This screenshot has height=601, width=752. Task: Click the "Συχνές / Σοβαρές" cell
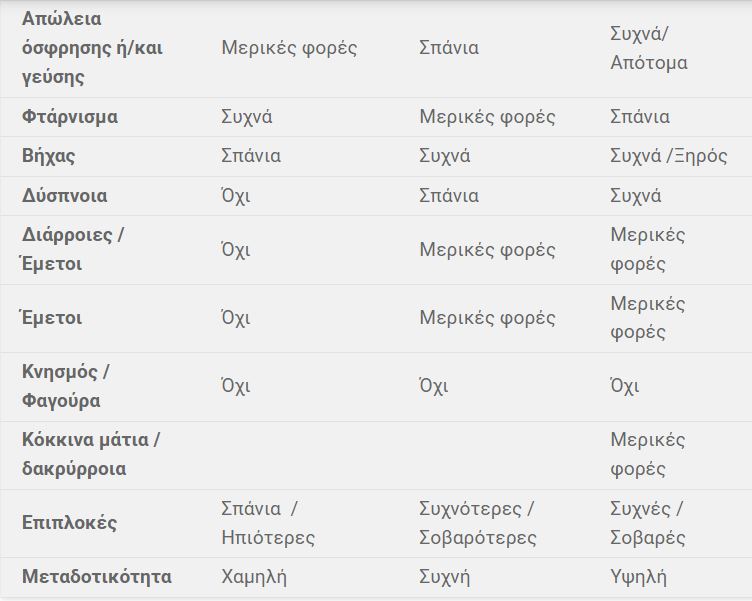[x=647, y=523]
